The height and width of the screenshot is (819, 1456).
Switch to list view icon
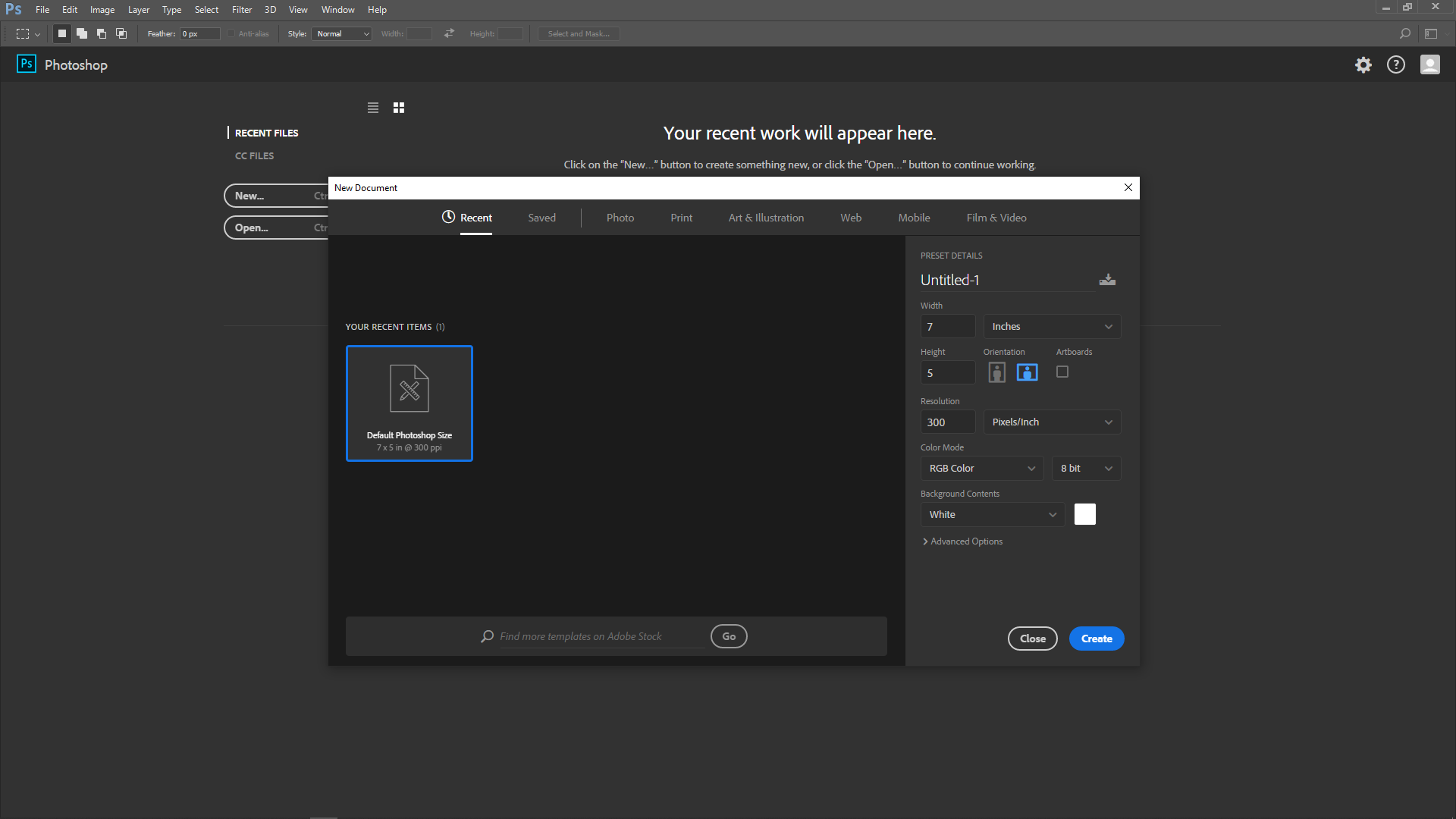coord(372,108)
